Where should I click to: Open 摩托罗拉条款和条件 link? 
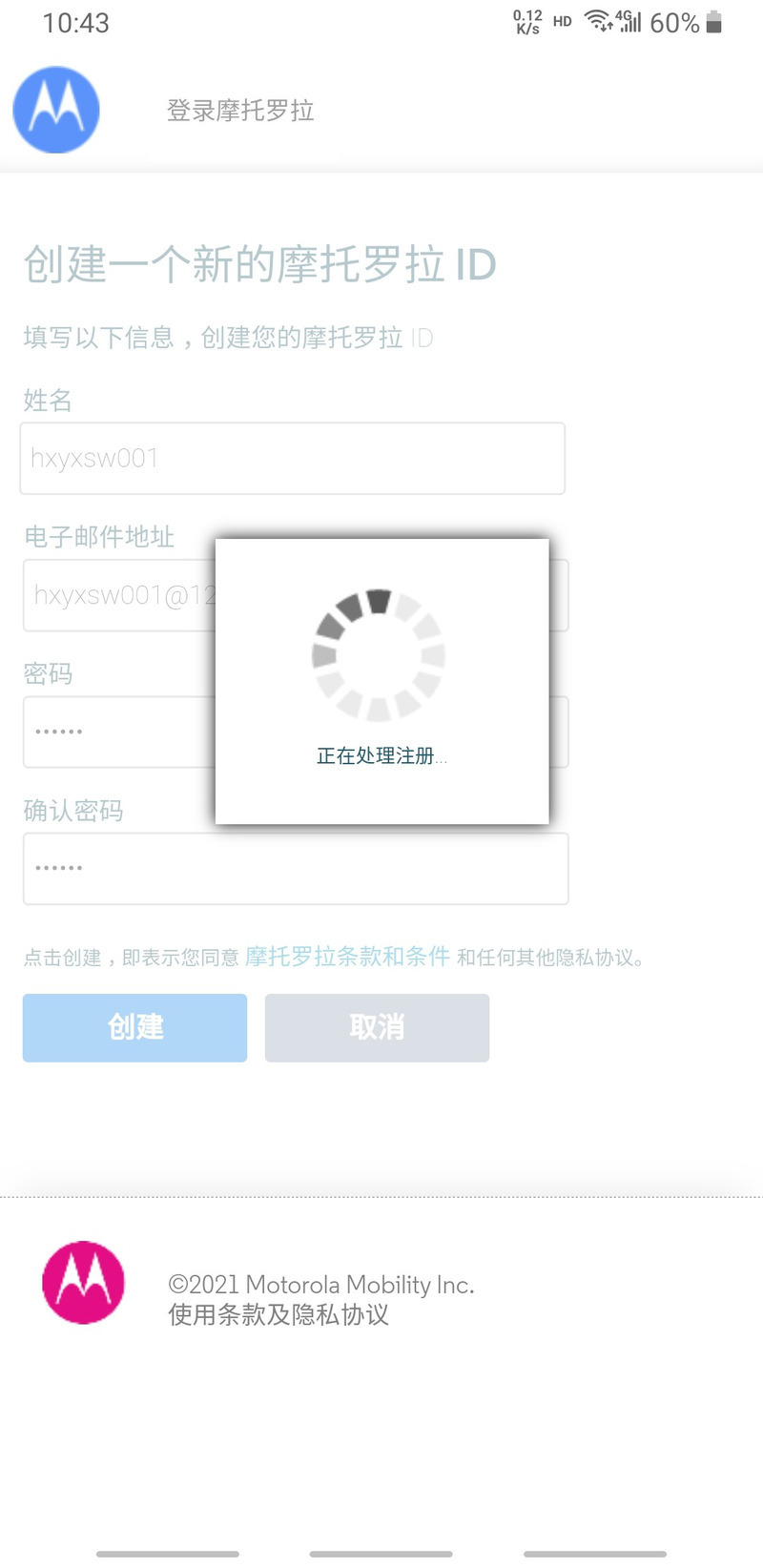(x=347, y=957)
